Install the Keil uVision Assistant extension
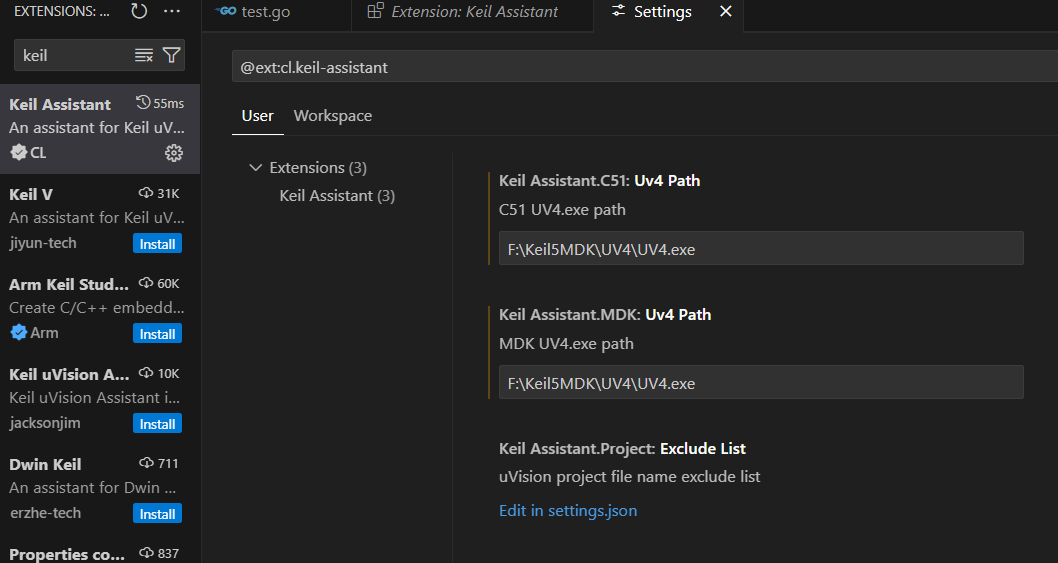 (x=157, y=425)
